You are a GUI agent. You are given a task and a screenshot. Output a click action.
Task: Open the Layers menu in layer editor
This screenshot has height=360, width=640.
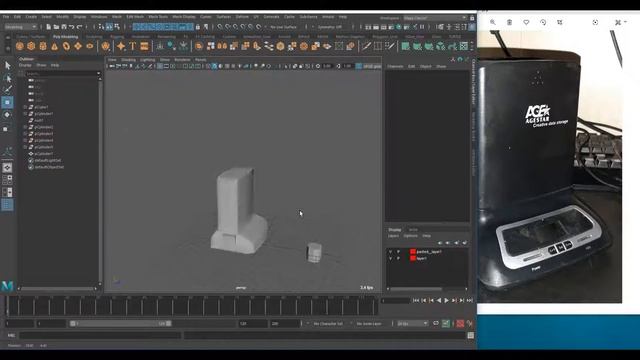coord(393,236)
